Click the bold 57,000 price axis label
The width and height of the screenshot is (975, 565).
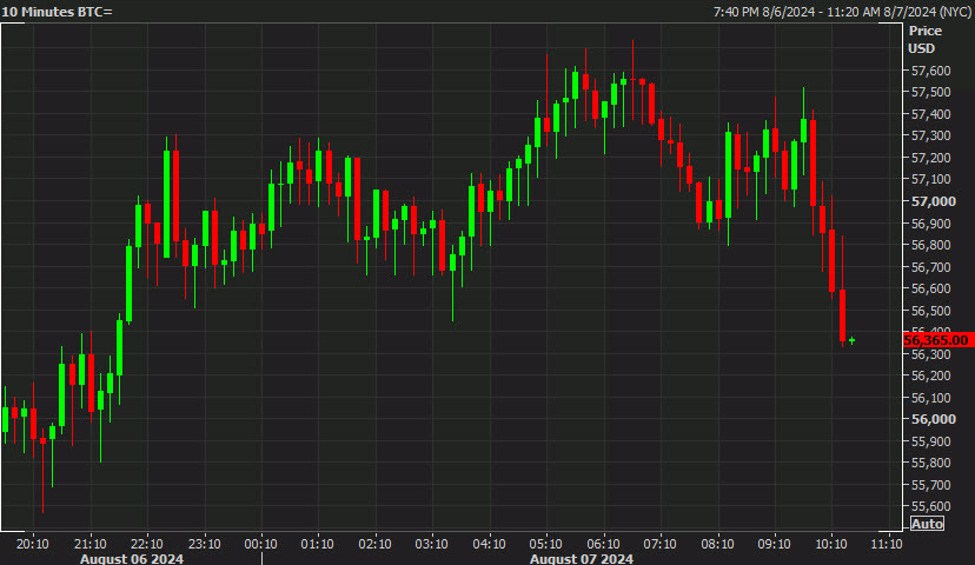click(x=930, y=201)
